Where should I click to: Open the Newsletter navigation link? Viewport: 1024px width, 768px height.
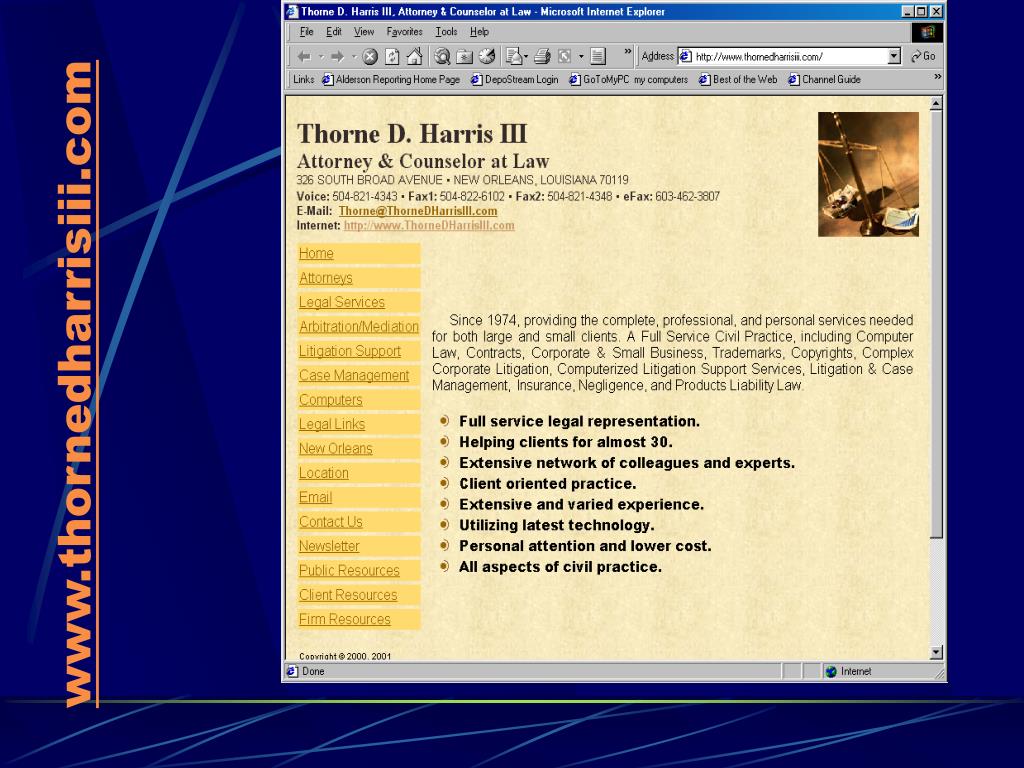pos(329,546)
